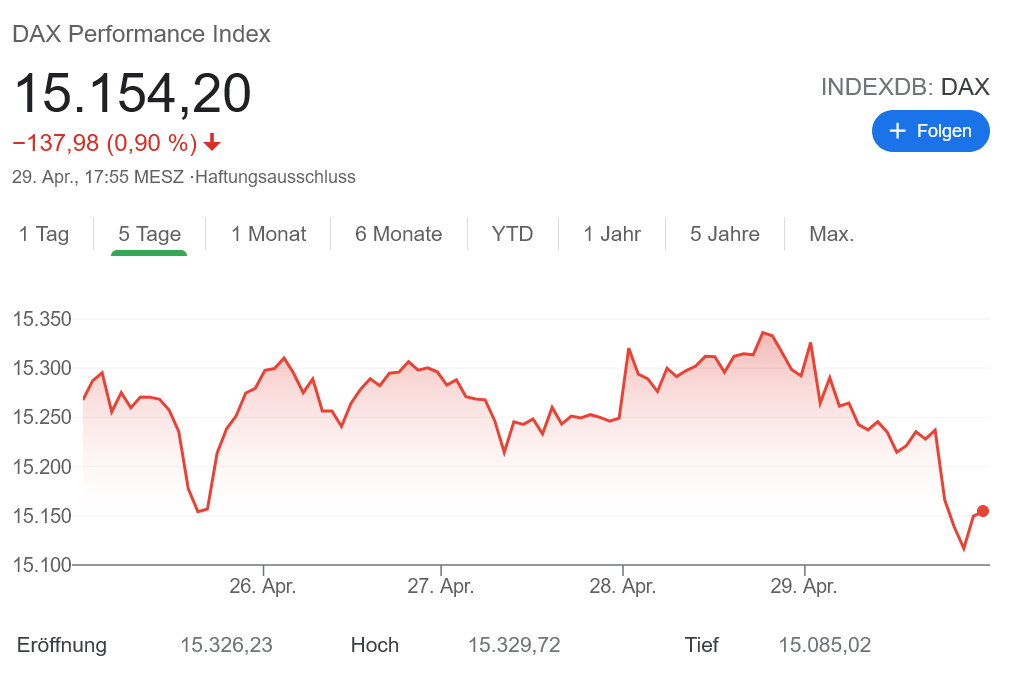The width and height of the screenshot is (1014, 676).
Task: Click the plus icon on the Folgen button
Action: (897, 131)
